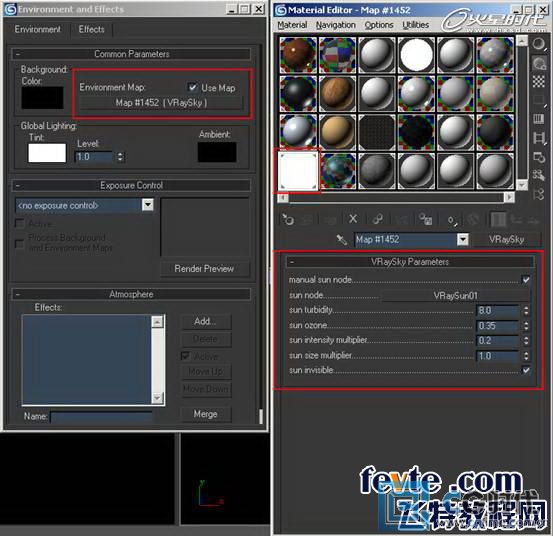The height and width of the screenshot is (536, 553).
Task: Open the Map #1452 name dropdown
Action: 463,239
